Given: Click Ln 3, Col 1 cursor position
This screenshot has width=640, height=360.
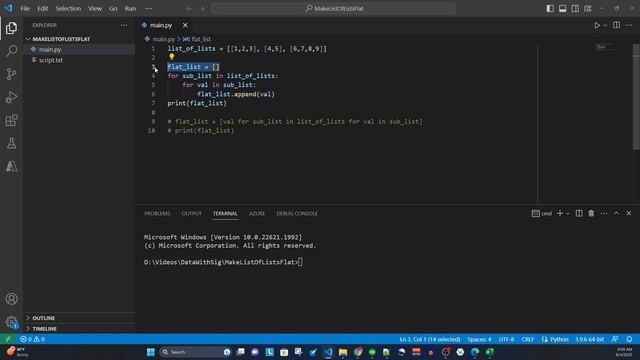Looking at the screenshot, I should coord(429,339).
